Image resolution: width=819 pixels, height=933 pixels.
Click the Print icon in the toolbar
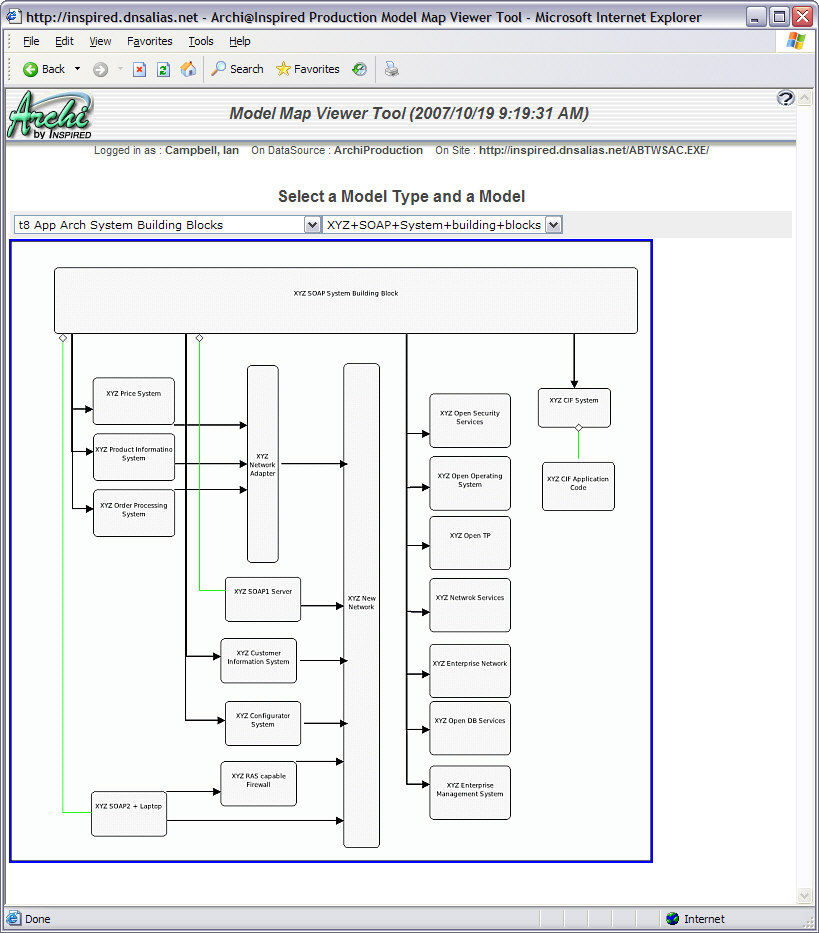coord(390,69)
